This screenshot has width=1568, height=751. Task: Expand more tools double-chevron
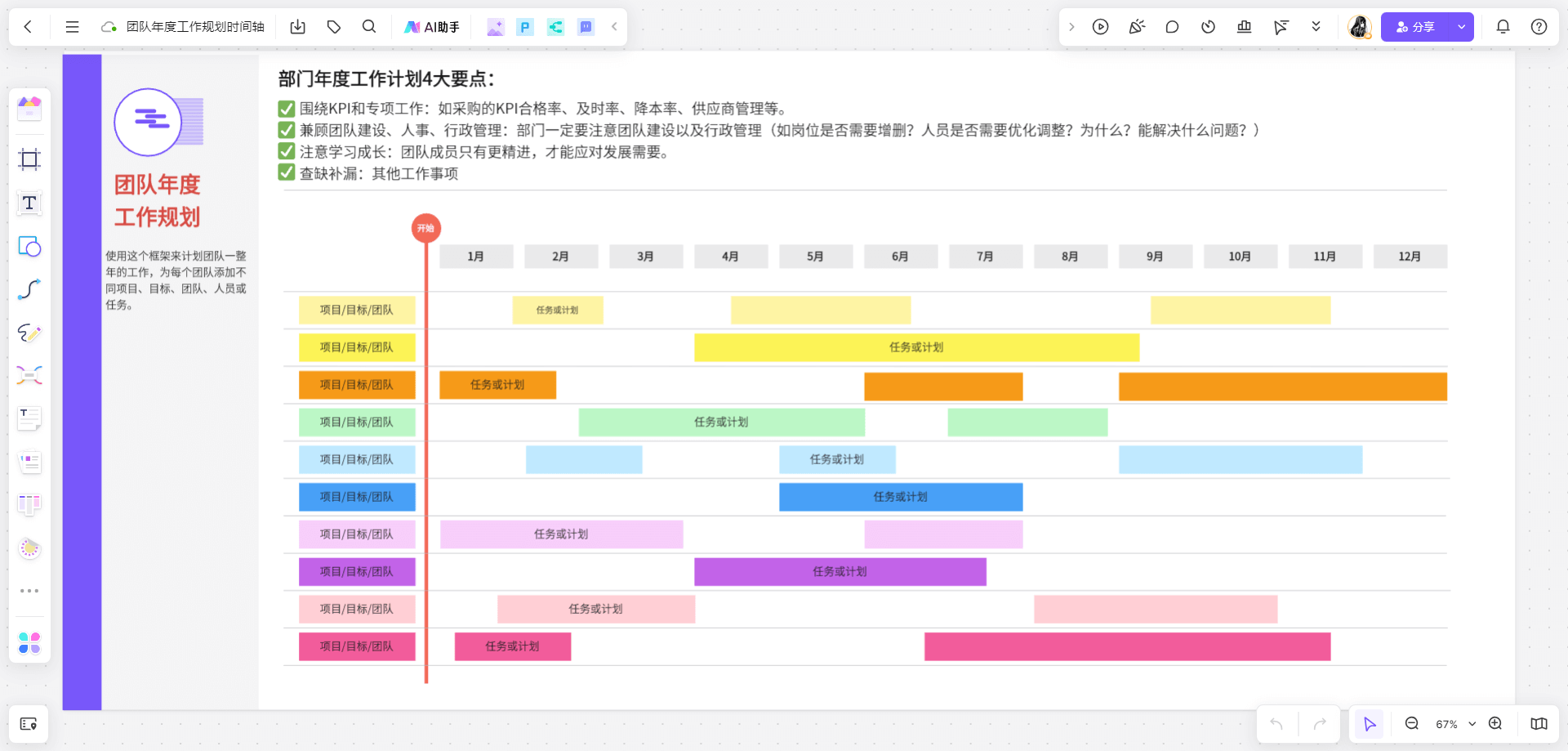tap(1316, 27)
